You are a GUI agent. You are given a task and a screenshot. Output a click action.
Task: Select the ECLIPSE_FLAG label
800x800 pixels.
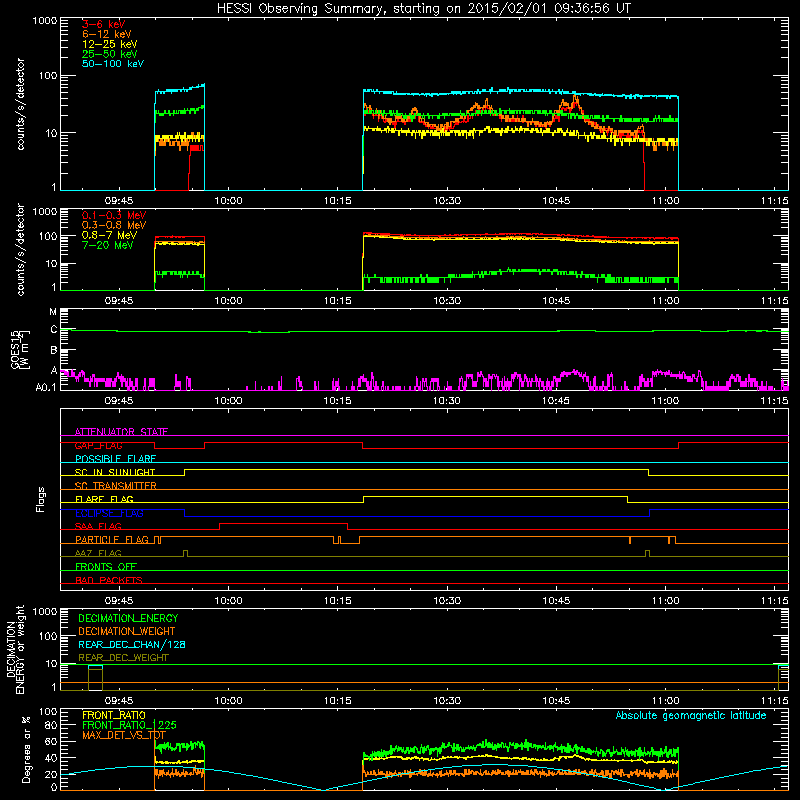coord(109,513)
